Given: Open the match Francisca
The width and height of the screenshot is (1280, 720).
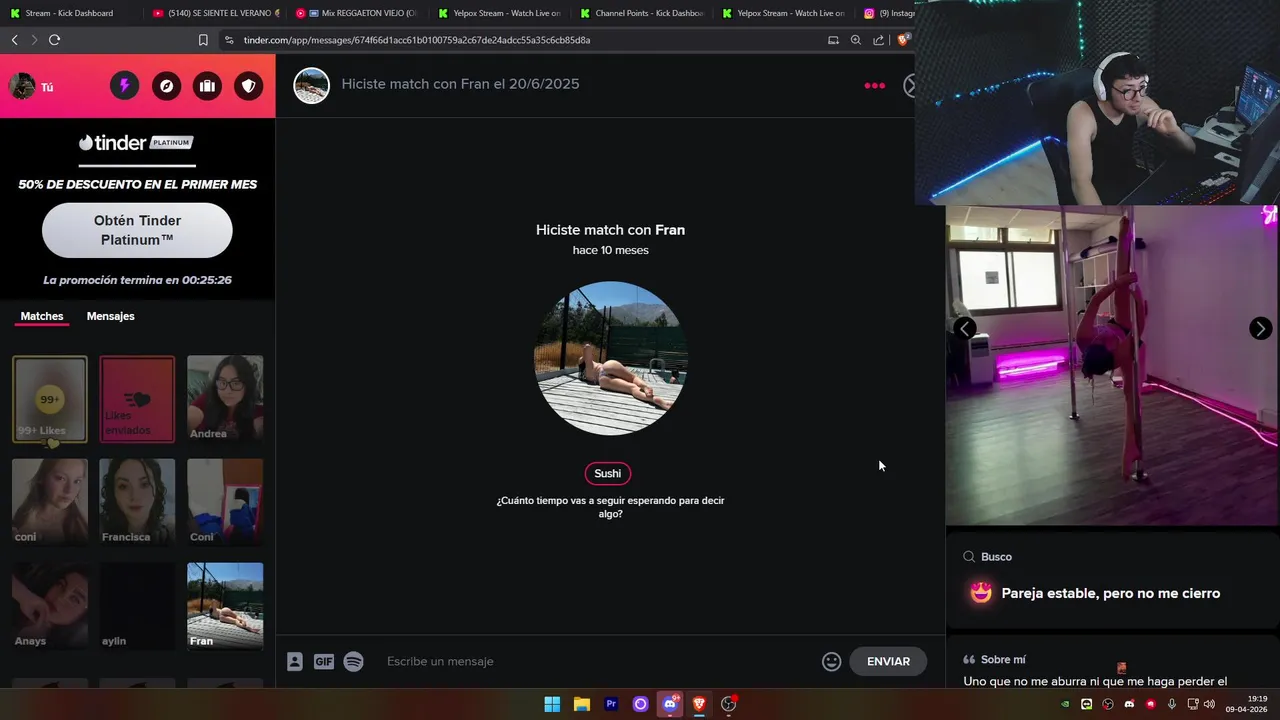Looking at the screenshot, I should pyautogui.click(x=137, y=502).
